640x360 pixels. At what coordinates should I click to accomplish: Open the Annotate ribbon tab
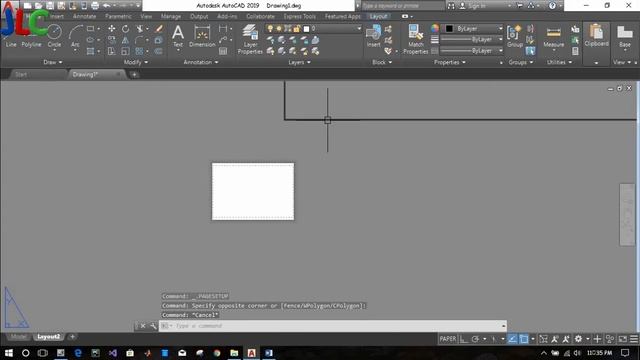coord(84,16)
